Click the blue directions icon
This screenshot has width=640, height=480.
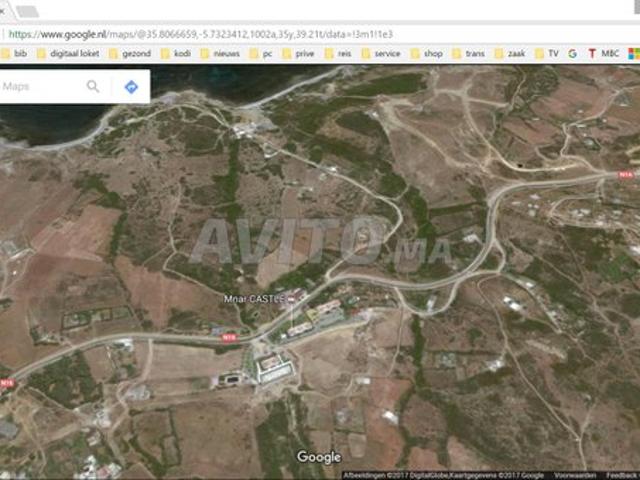point(131,87)
